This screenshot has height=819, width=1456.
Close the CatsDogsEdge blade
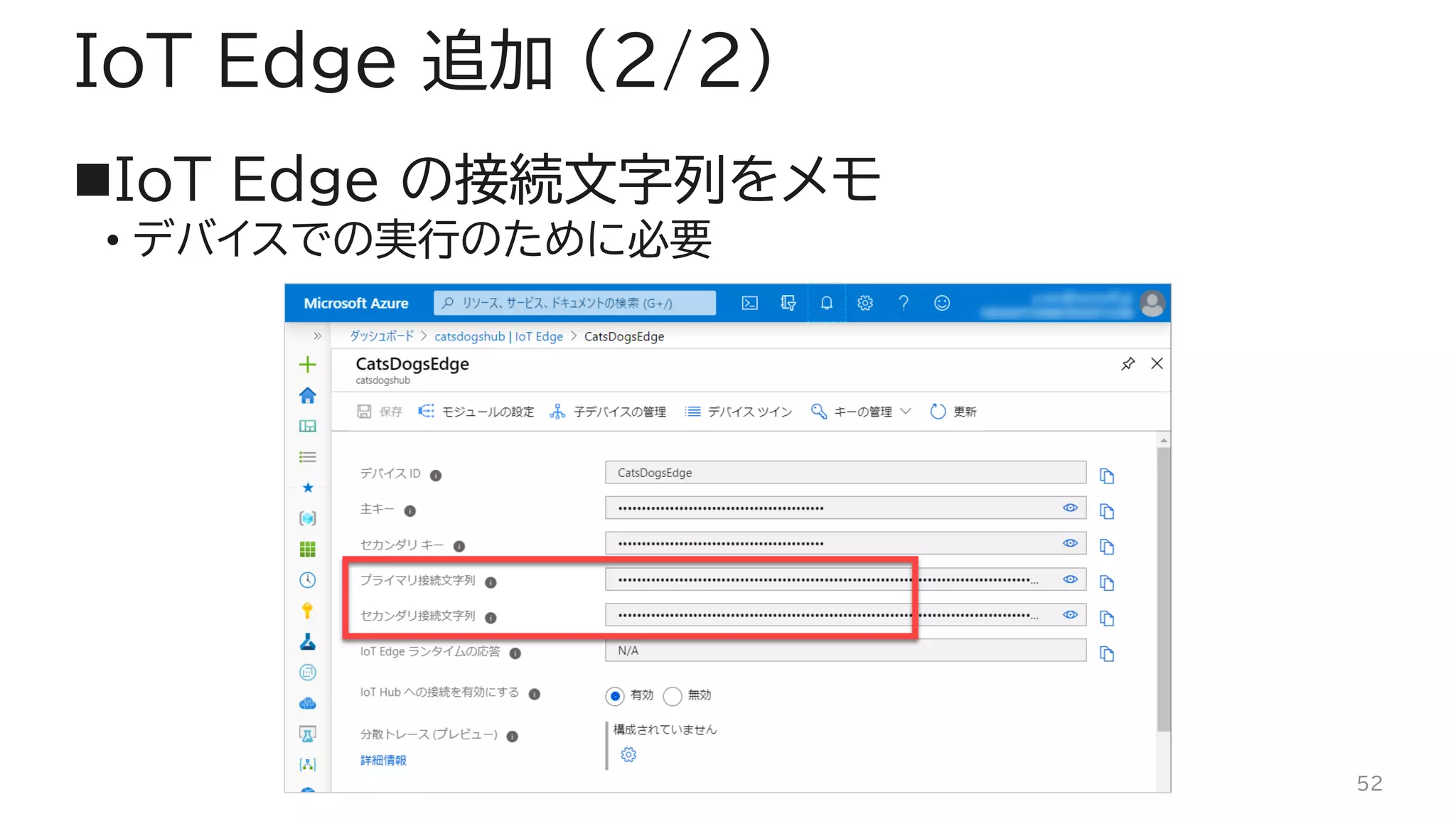[x=1157, y=364]
